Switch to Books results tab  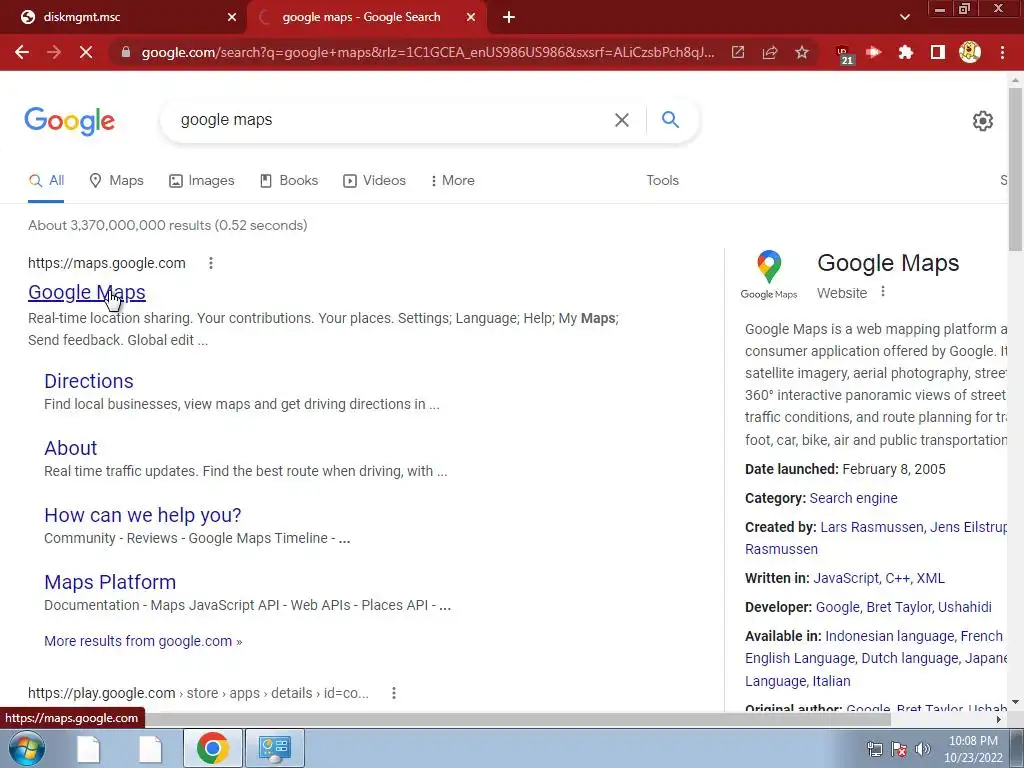pyautogui.click(x=289, y=180)
